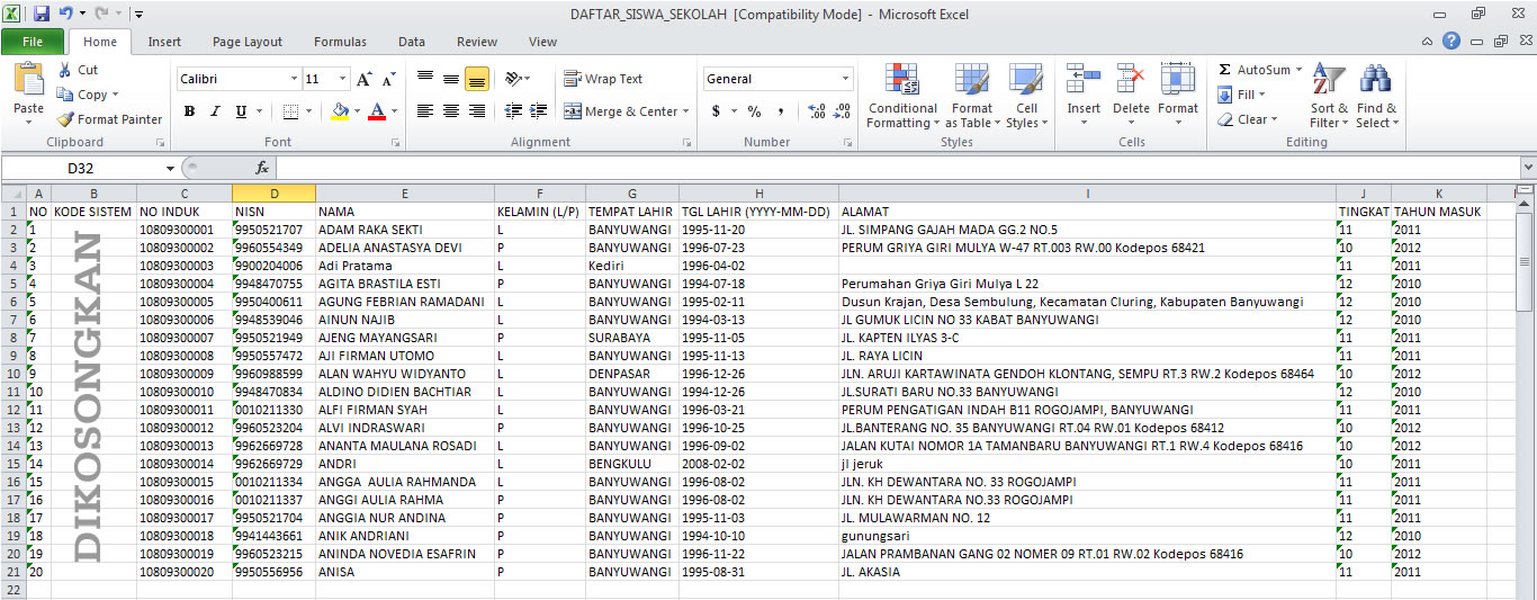Click row header 15

13,464
